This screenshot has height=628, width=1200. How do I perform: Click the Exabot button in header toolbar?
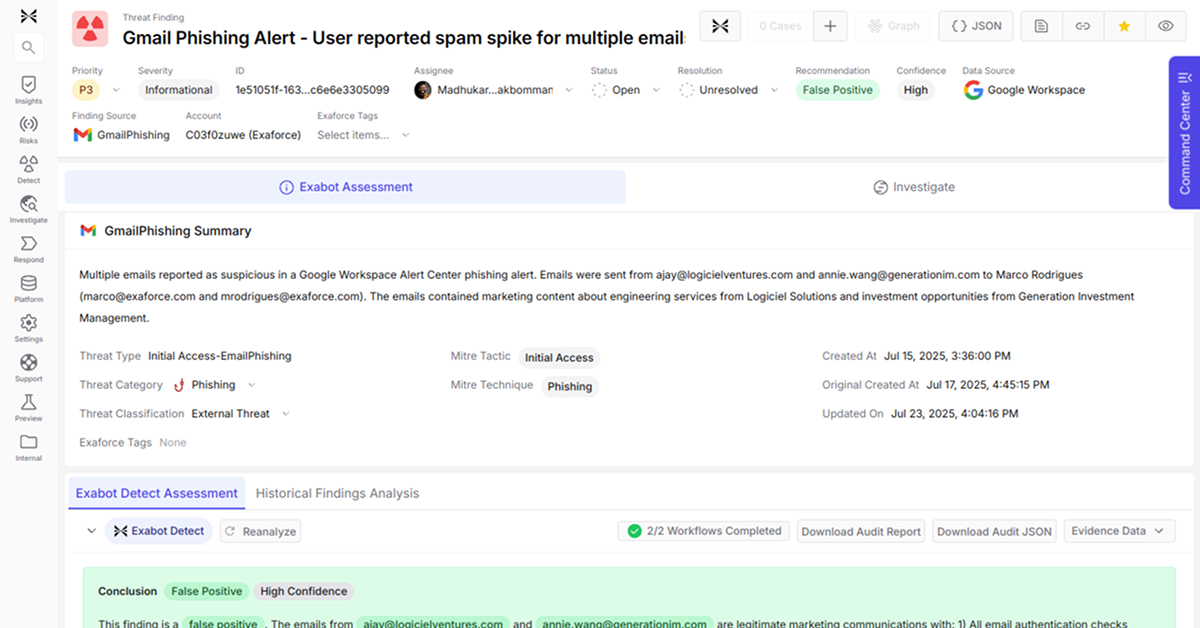coord(720,26)
